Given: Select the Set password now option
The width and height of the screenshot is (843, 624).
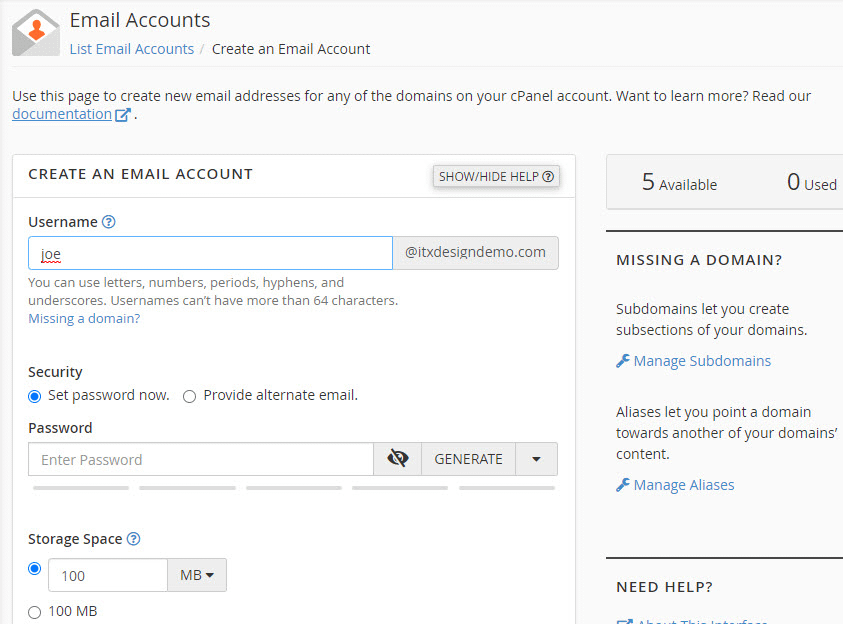Looking at the screenshot, I should (34, 396).
